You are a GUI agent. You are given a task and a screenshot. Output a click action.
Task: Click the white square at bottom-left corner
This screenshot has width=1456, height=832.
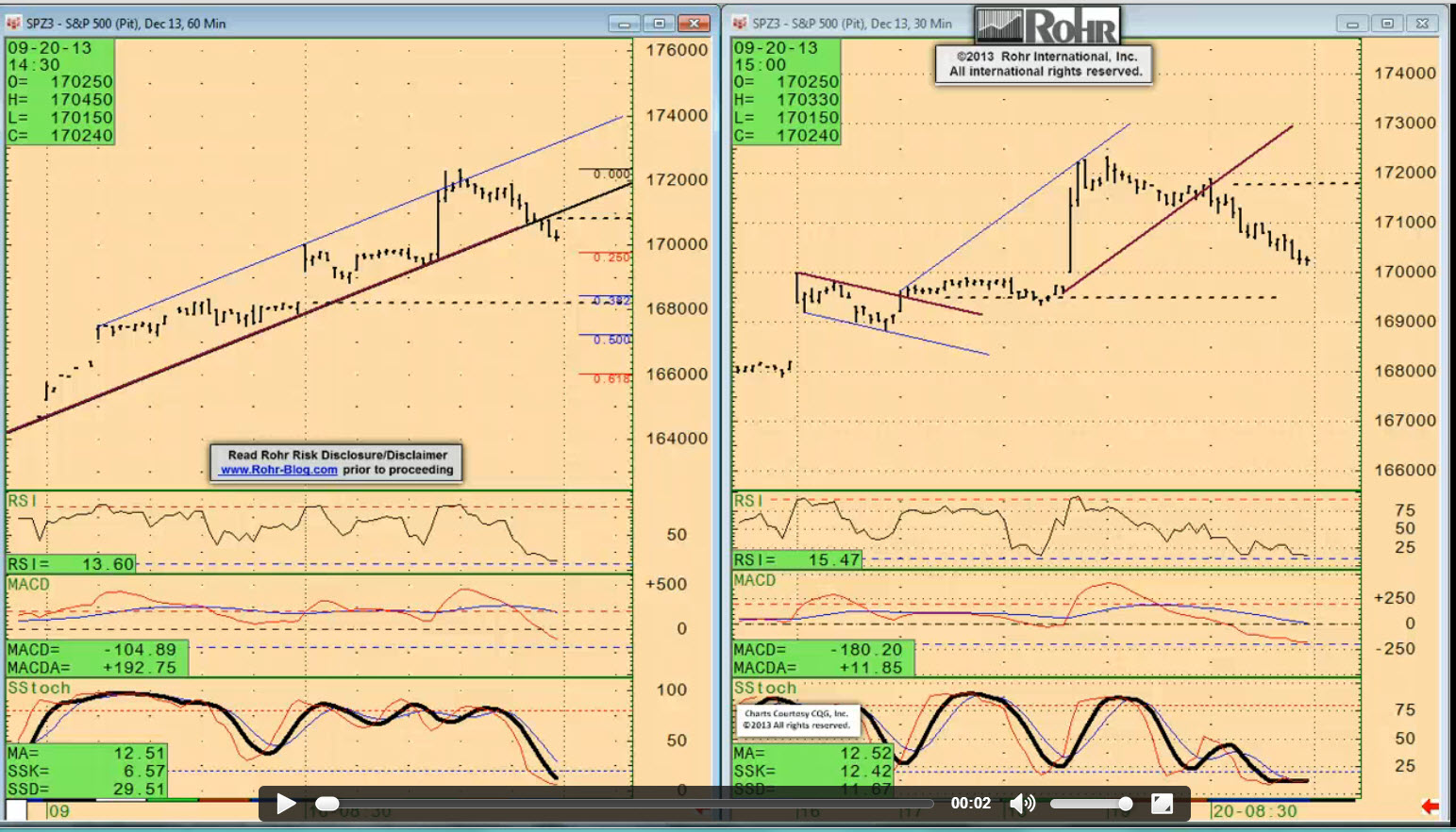click(16, 810)
